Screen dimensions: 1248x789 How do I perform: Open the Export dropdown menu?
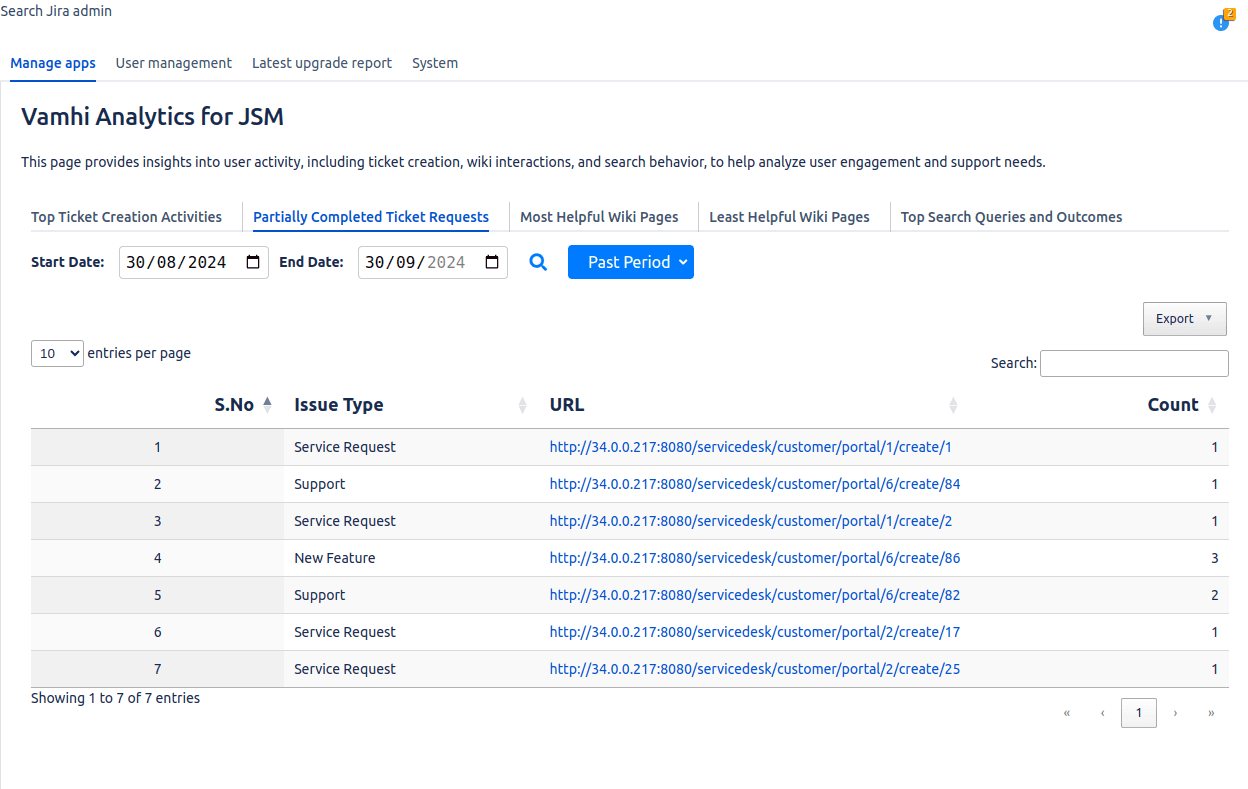coord(1184,319)
